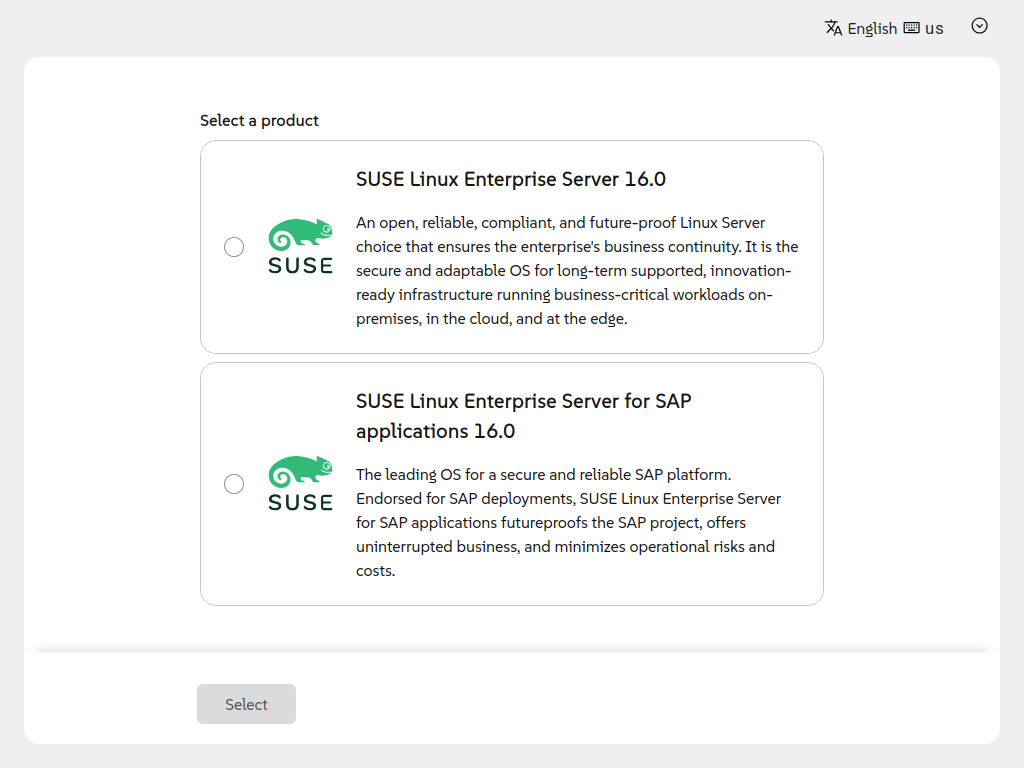Open the options menu chevron at top right
This screenshot has width=1024, height=768.
[979, 26]
